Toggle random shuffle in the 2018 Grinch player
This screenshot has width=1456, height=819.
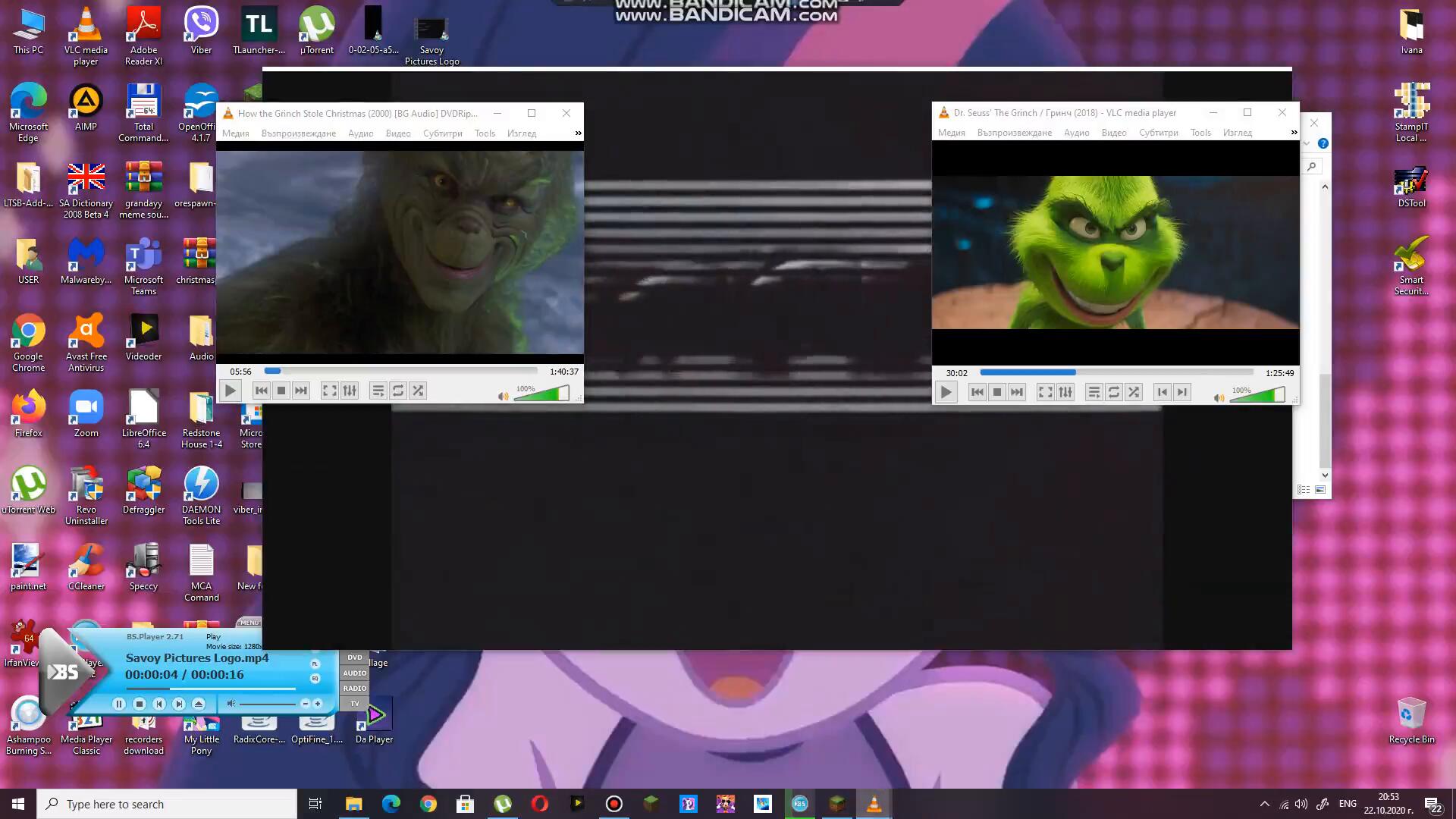(x=1134, y=392)
